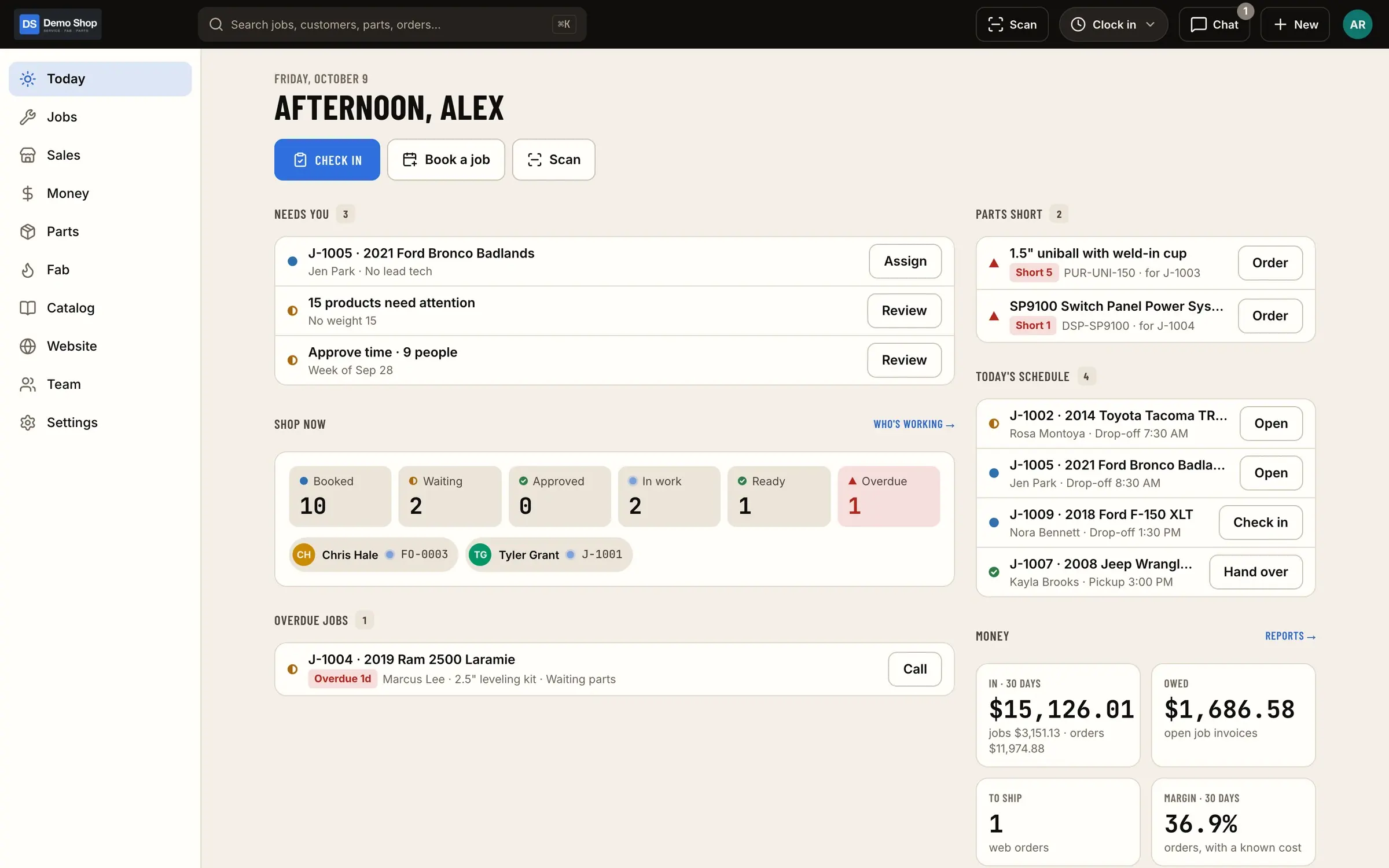Call about overdue job J-1004
This screenshot has width=1389, height=868.
pyautogui.click(x=914, y=669)
